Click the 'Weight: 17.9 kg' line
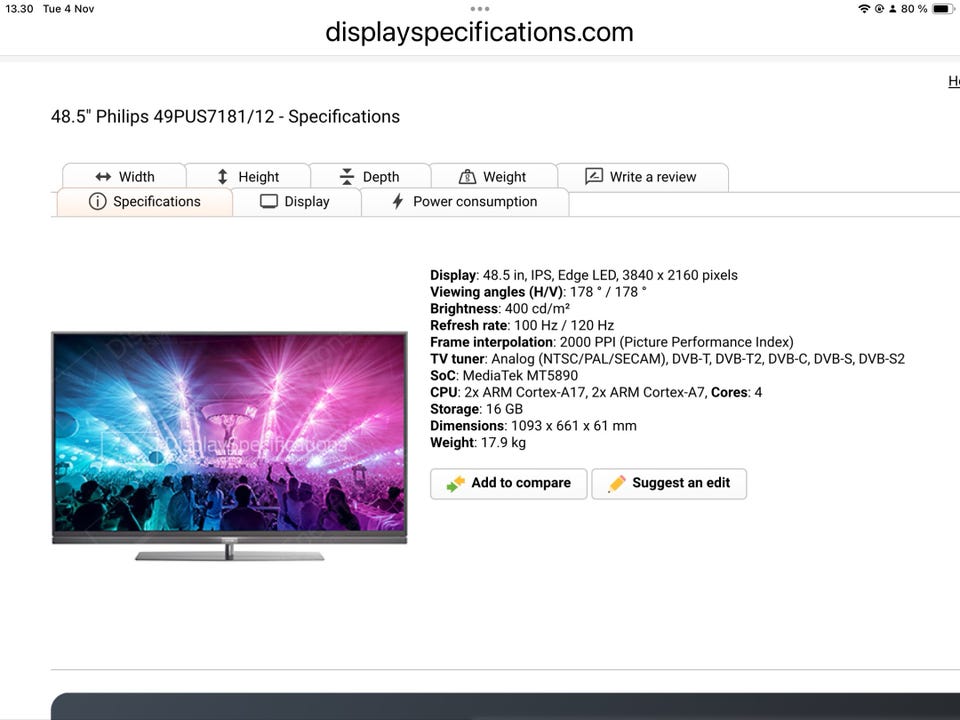The width and height of the screenshot is (960, 720). pyautogui.click(x=478, y=442)
